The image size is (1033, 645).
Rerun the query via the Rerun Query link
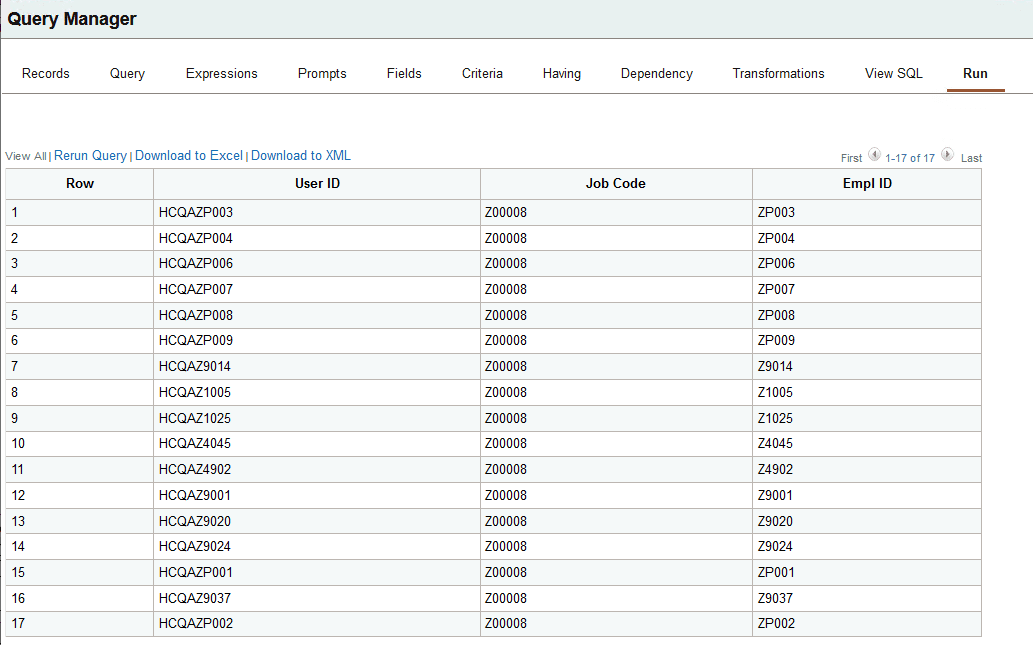(89, 156)
